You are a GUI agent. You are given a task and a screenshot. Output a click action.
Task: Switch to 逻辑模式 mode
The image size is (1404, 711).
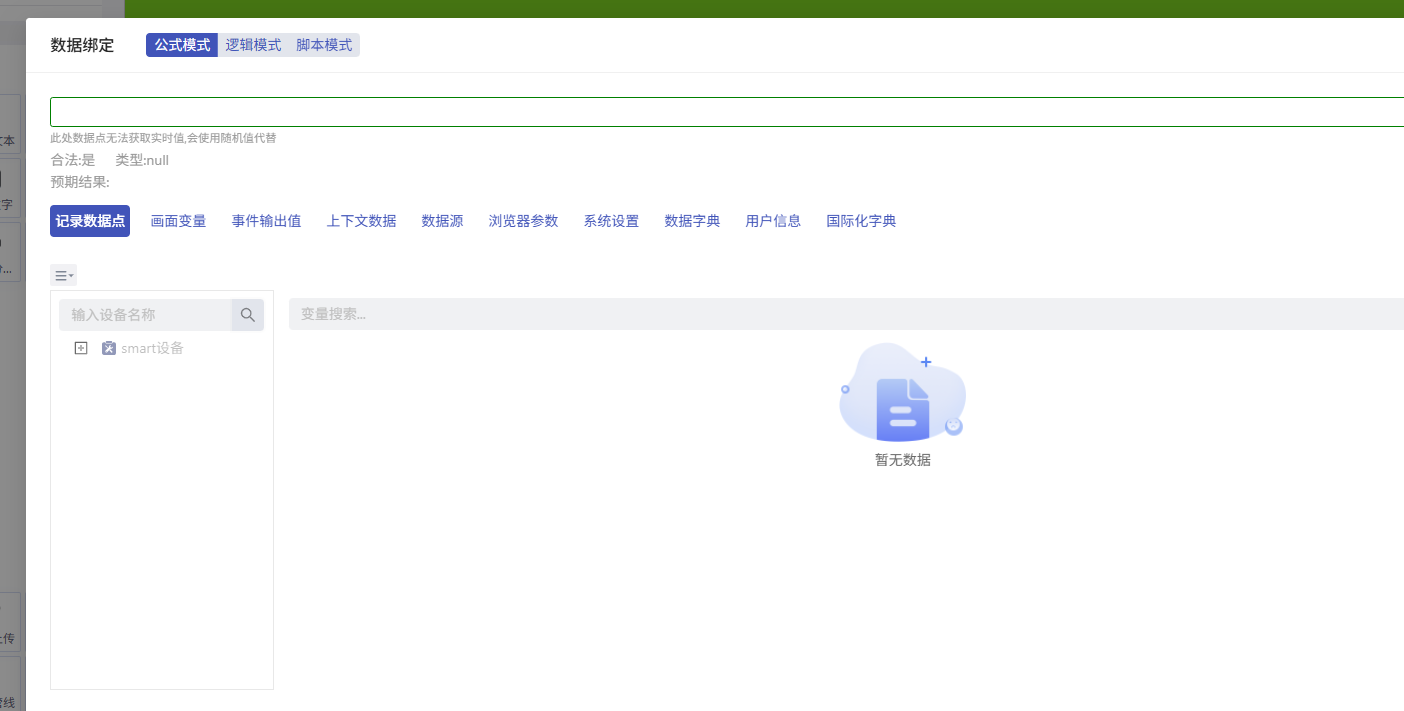point(253,45)
